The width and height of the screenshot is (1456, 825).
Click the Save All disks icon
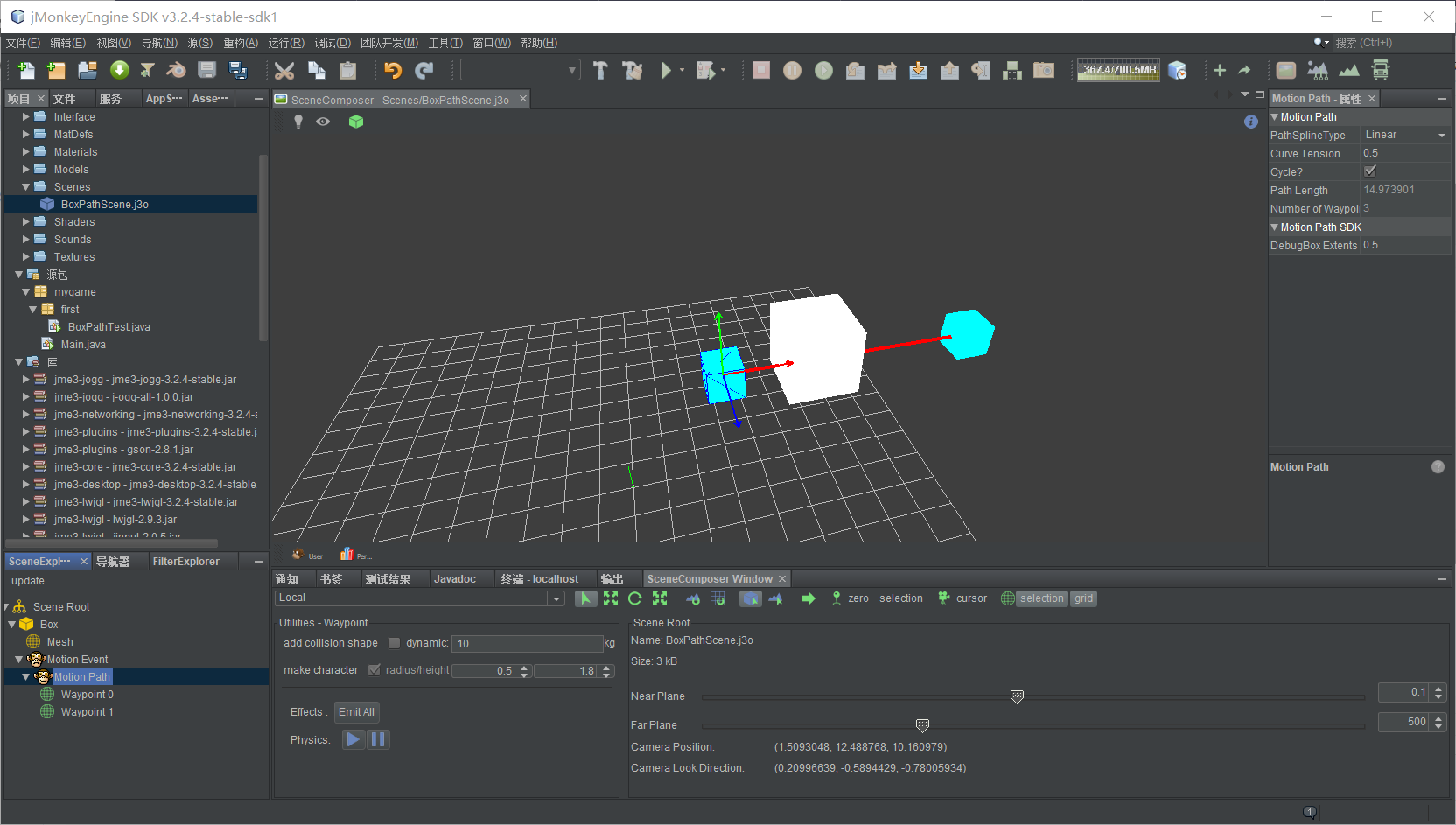(237, 70)
